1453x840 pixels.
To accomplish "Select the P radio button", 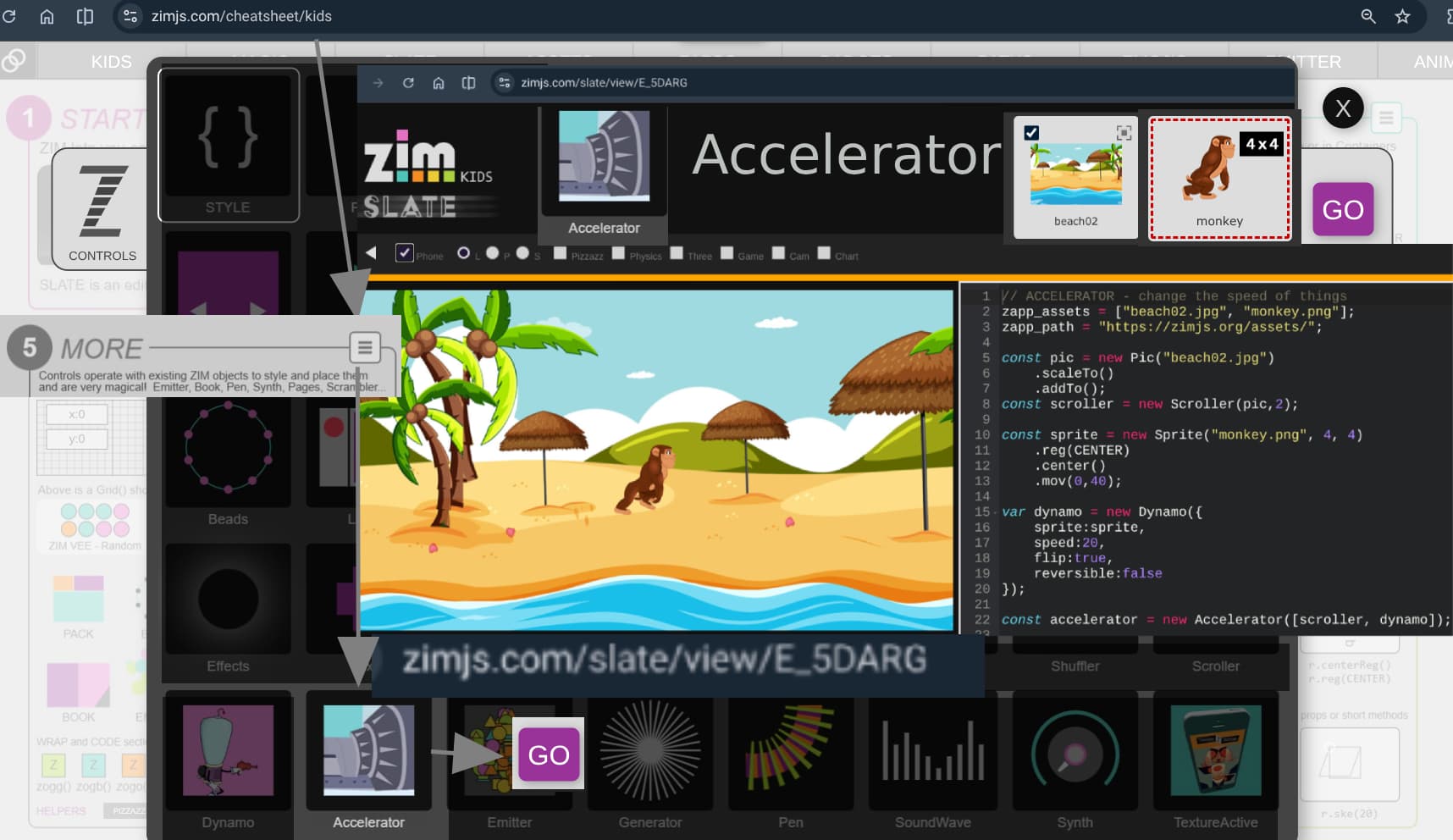I will click(x=493, y=253).
